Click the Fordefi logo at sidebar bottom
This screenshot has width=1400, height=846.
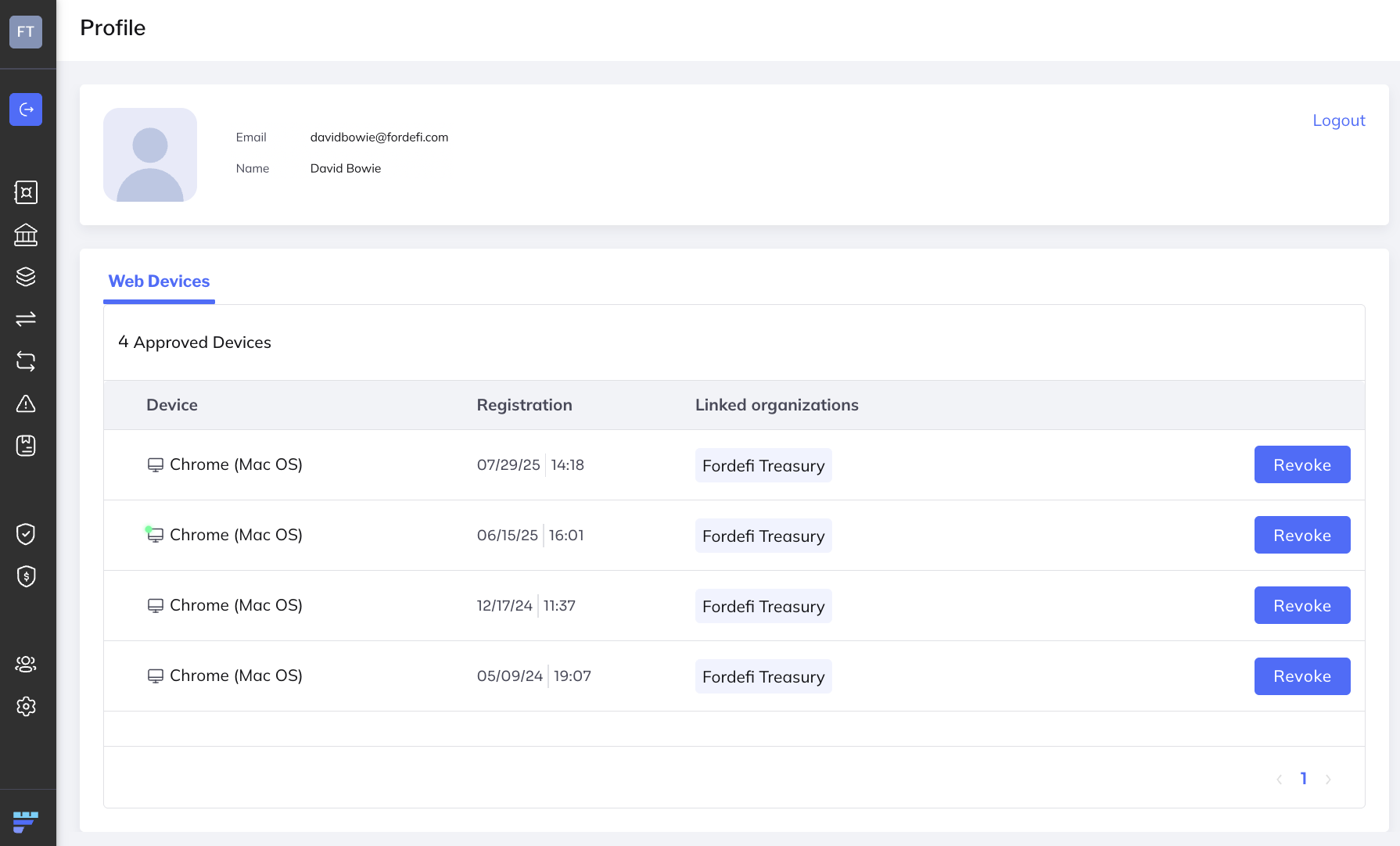click(26, 822)
